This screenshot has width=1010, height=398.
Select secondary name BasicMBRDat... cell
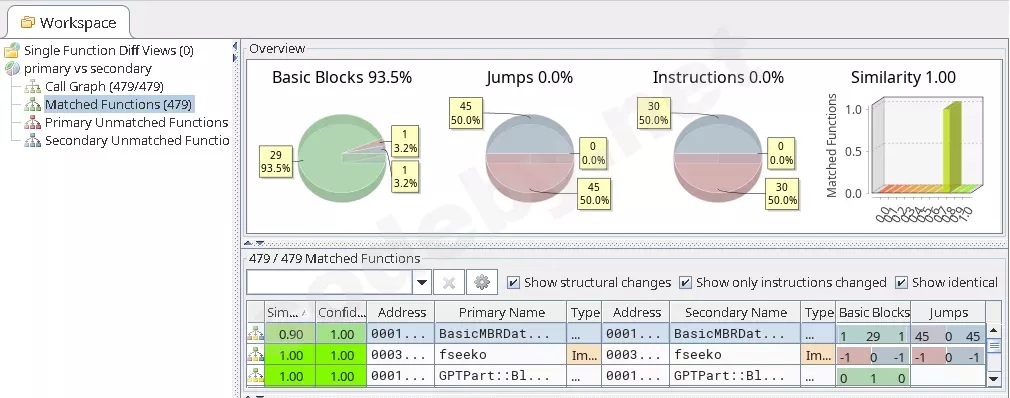point(736,334)
